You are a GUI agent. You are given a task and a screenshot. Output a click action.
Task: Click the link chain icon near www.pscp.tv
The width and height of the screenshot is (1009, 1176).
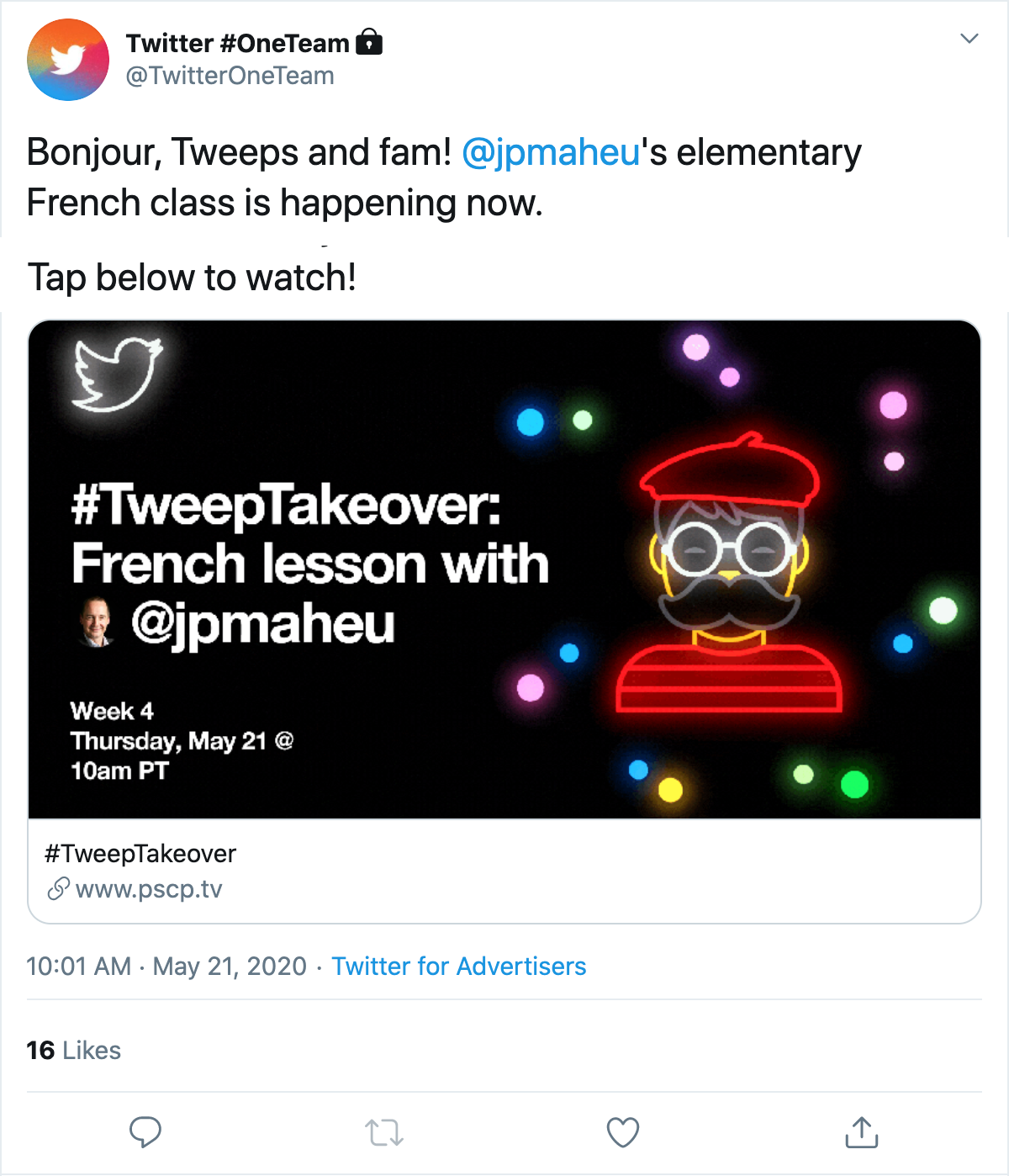pos(58,888)
